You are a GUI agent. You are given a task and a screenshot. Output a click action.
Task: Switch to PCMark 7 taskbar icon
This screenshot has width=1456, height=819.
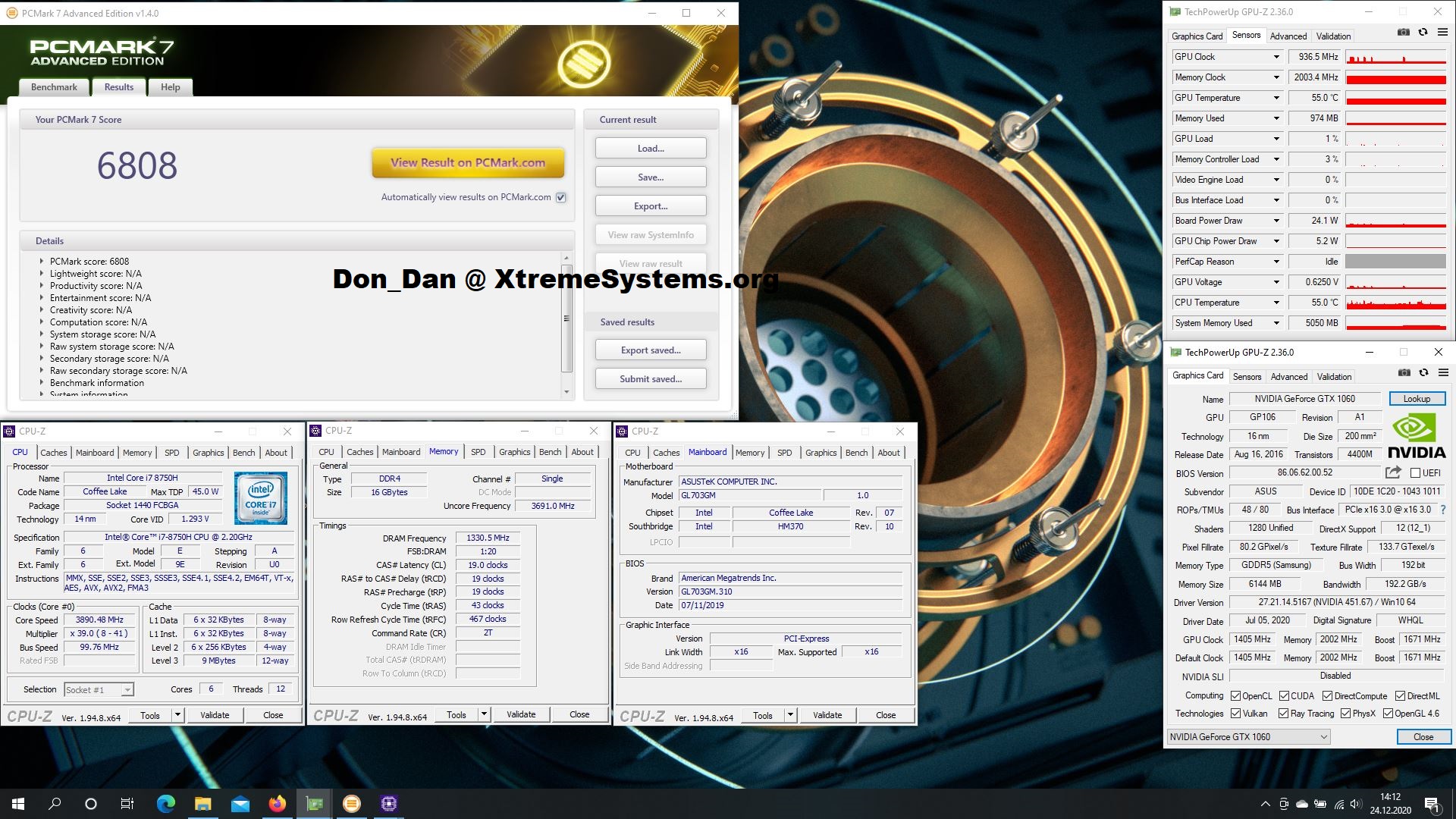351,804
